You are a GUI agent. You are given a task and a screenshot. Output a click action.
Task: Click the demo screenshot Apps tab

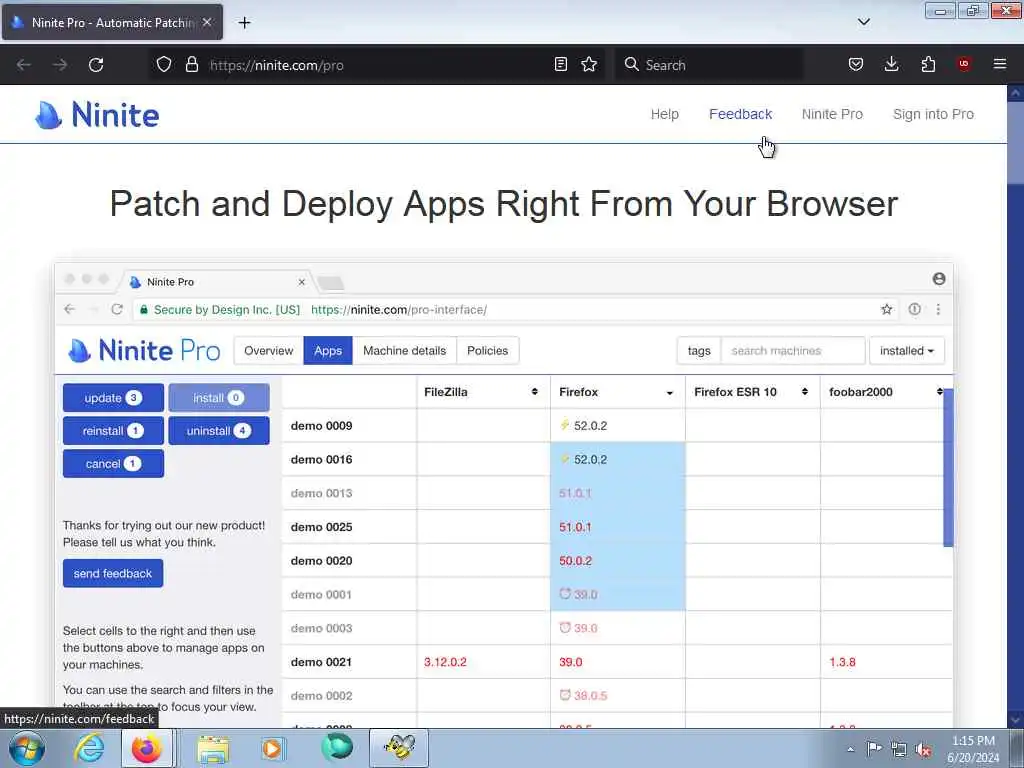(328, 351)
